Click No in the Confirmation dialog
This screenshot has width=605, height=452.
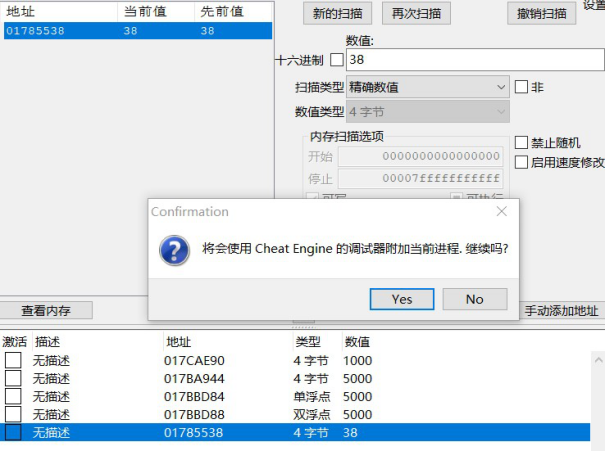pos(475,299)
